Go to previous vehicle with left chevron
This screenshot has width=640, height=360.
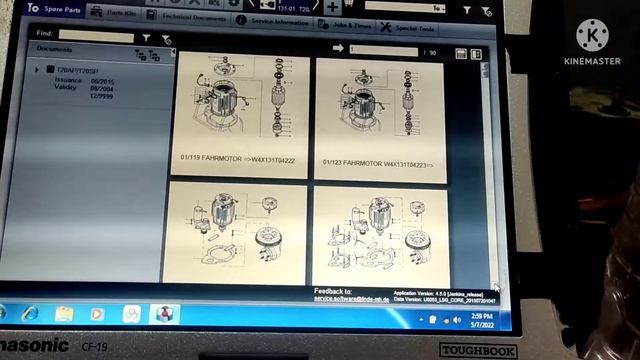(251, 4)
